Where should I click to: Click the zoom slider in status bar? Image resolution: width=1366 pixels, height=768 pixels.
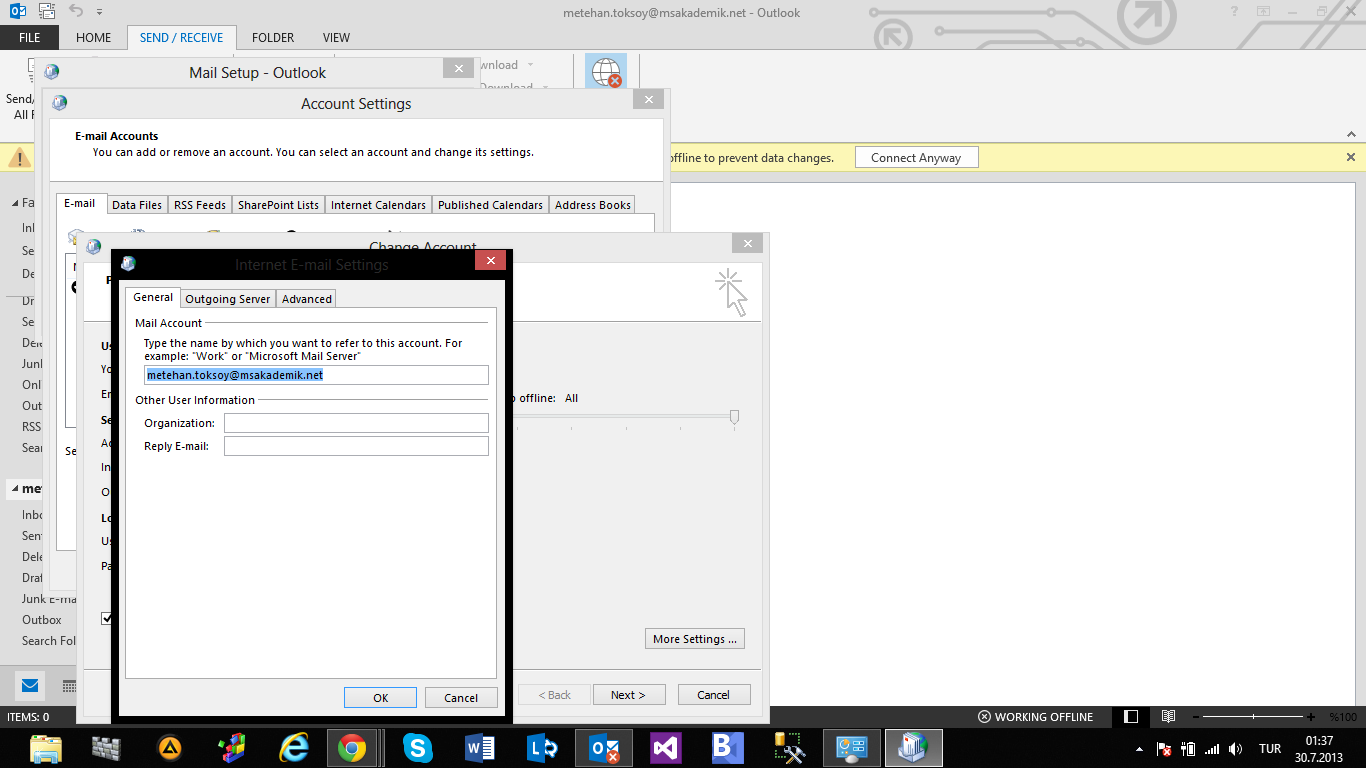coord(1253,717)
